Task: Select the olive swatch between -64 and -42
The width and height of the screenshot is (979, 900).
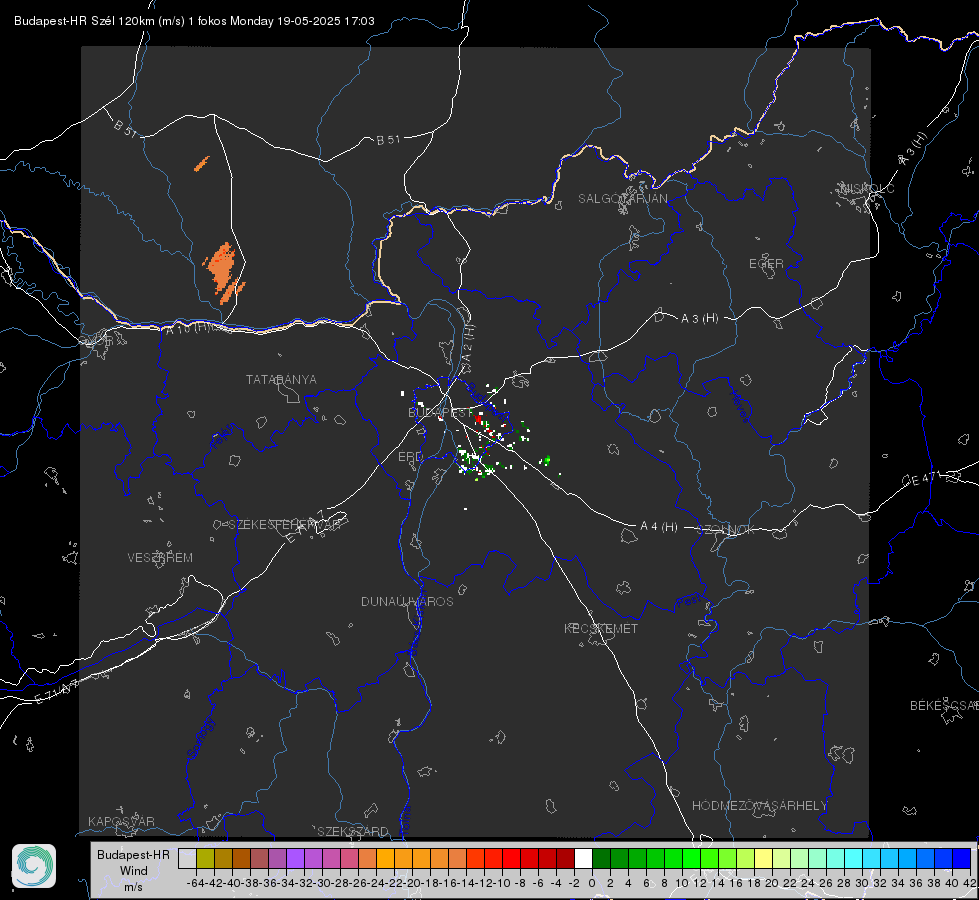Action: coord(205,858)
